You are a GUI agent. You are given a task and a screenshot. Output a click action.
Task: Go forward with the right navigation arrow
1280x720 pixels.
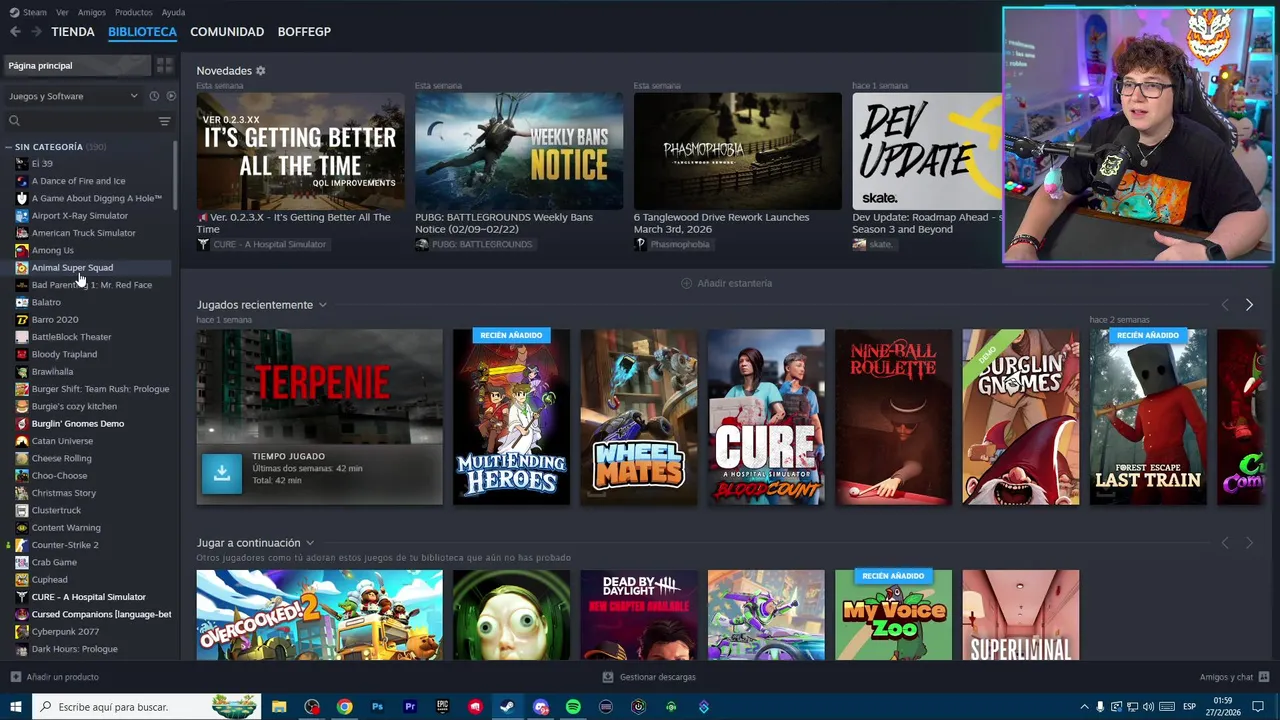coord(36,32)
